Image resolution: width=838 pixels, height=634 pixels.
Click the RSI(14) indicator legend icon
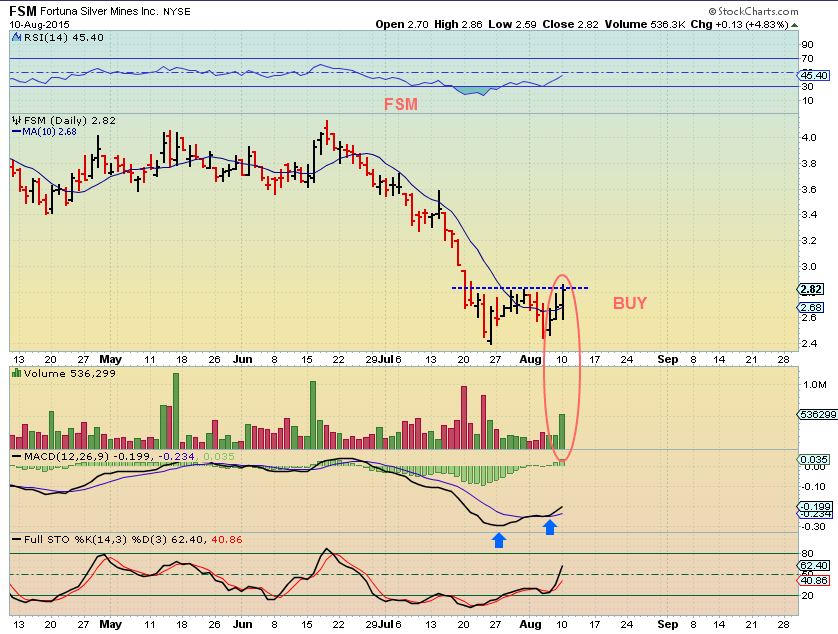[17, 37]
